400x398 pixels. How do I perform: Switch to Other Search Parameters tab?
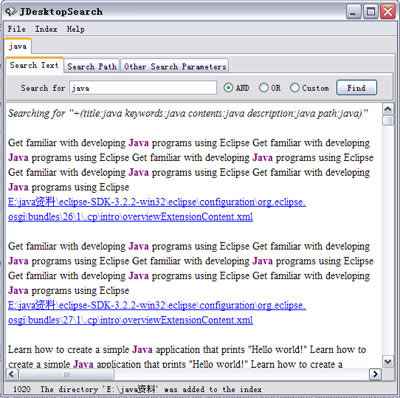click(x=175, y=66)
